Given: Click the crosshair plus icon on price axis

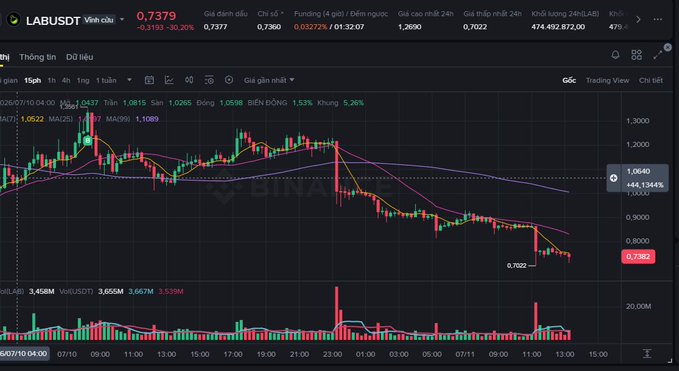Looking at the screenshot, I should point(614,178).
